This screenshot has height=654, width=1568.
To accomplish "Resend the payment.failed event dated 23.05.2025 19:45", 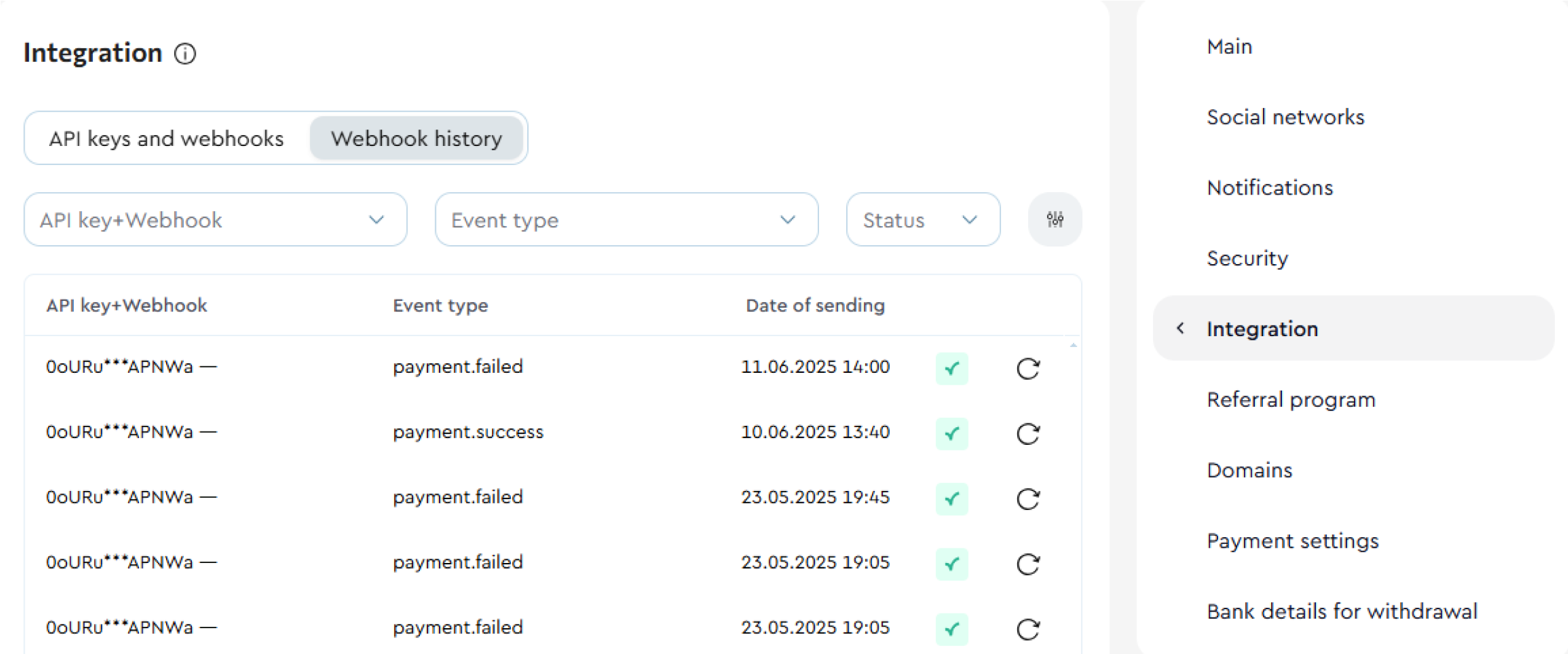I will pos(1027,499).
